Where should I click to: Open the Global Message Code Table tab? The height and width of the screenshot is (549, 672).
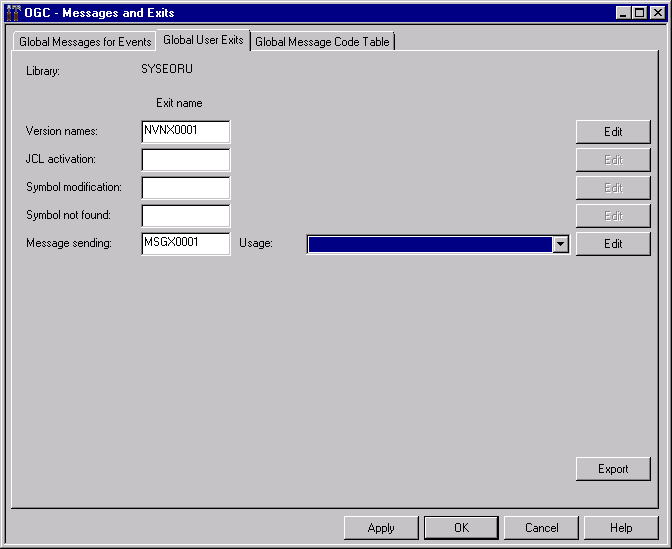[322, 42]
